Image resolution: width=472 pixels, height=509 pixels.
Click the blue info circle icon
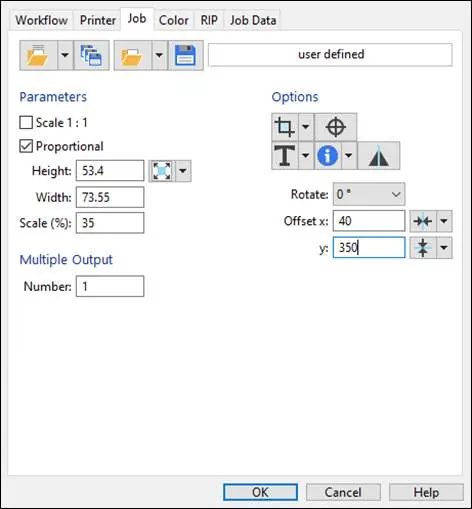[328, 155]
